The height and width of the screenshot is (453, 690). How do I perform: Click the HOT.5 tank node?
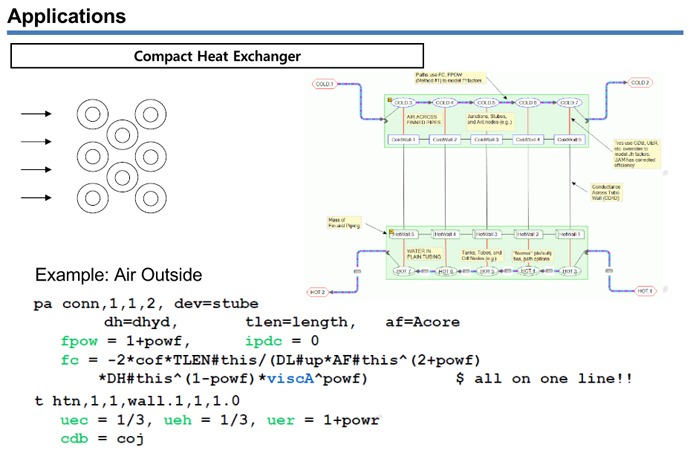click(487, 272)
